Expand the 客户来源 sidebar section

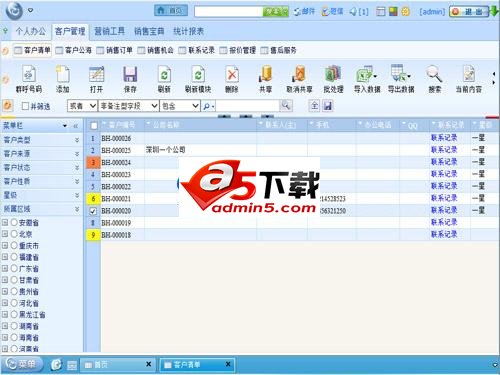click(77, 154)
